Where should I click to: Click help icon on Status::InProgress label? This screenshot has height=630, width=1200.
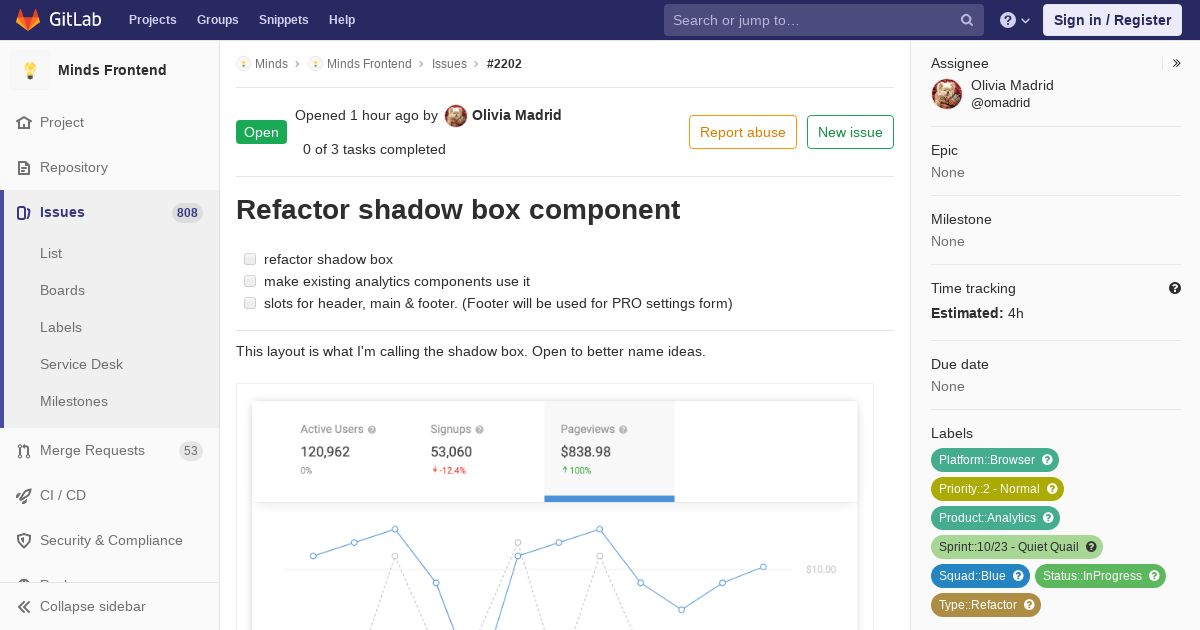pos(1155,576)
